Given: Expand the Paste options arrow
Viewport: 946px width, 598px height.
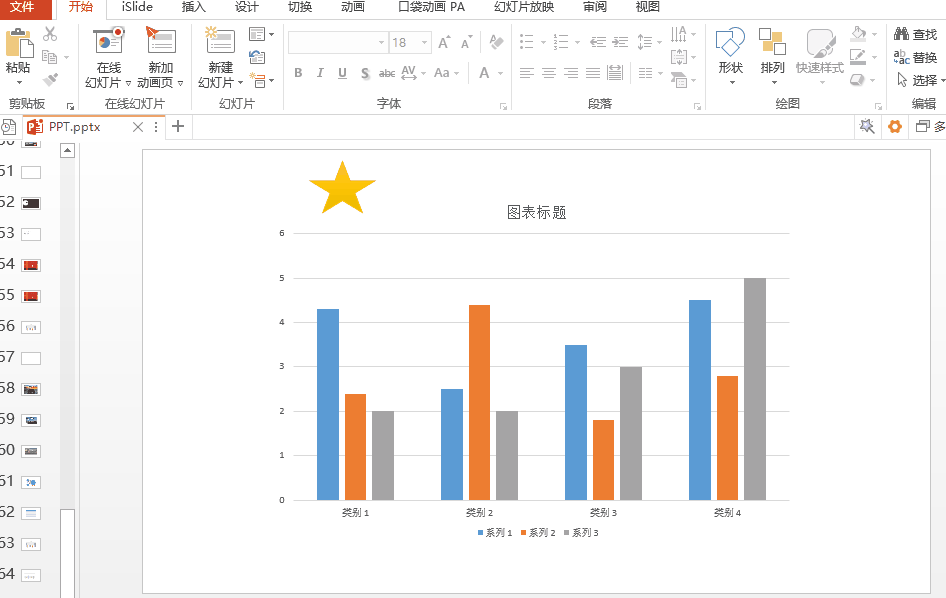Looking at the screenshot, I should pyautogui.click(x=19, y=83).
